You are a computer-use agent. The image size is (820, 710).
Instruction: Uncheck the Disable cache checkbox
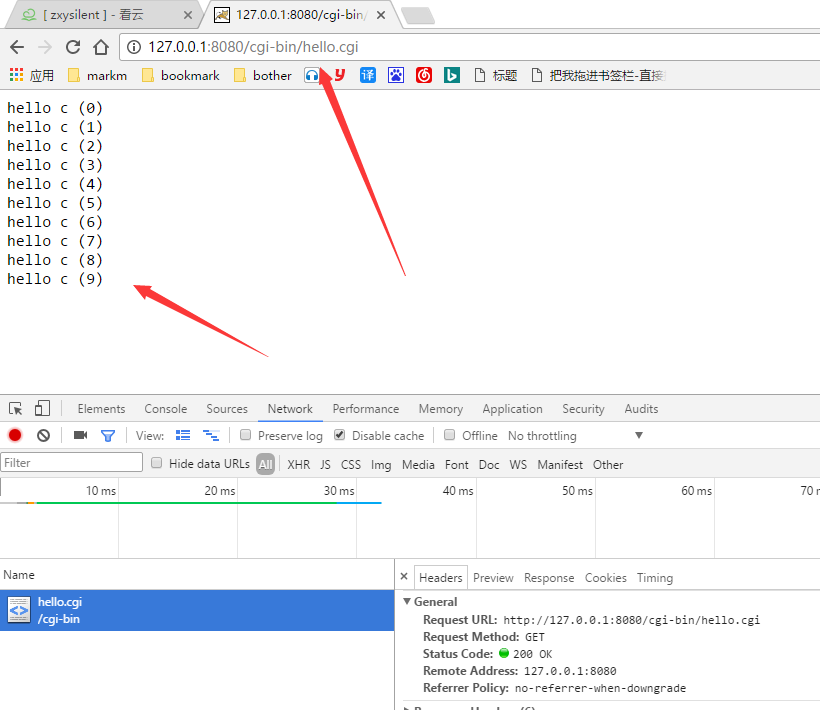[x=340, y=436]
